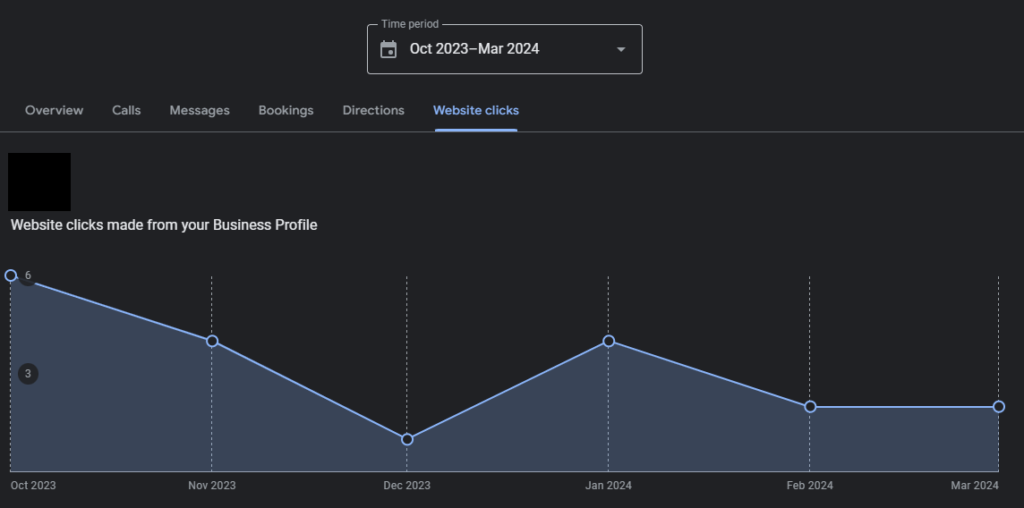The image size is (1024, 508).
Task: Open the Time period dropdown arrow
Action: (621, 50)
